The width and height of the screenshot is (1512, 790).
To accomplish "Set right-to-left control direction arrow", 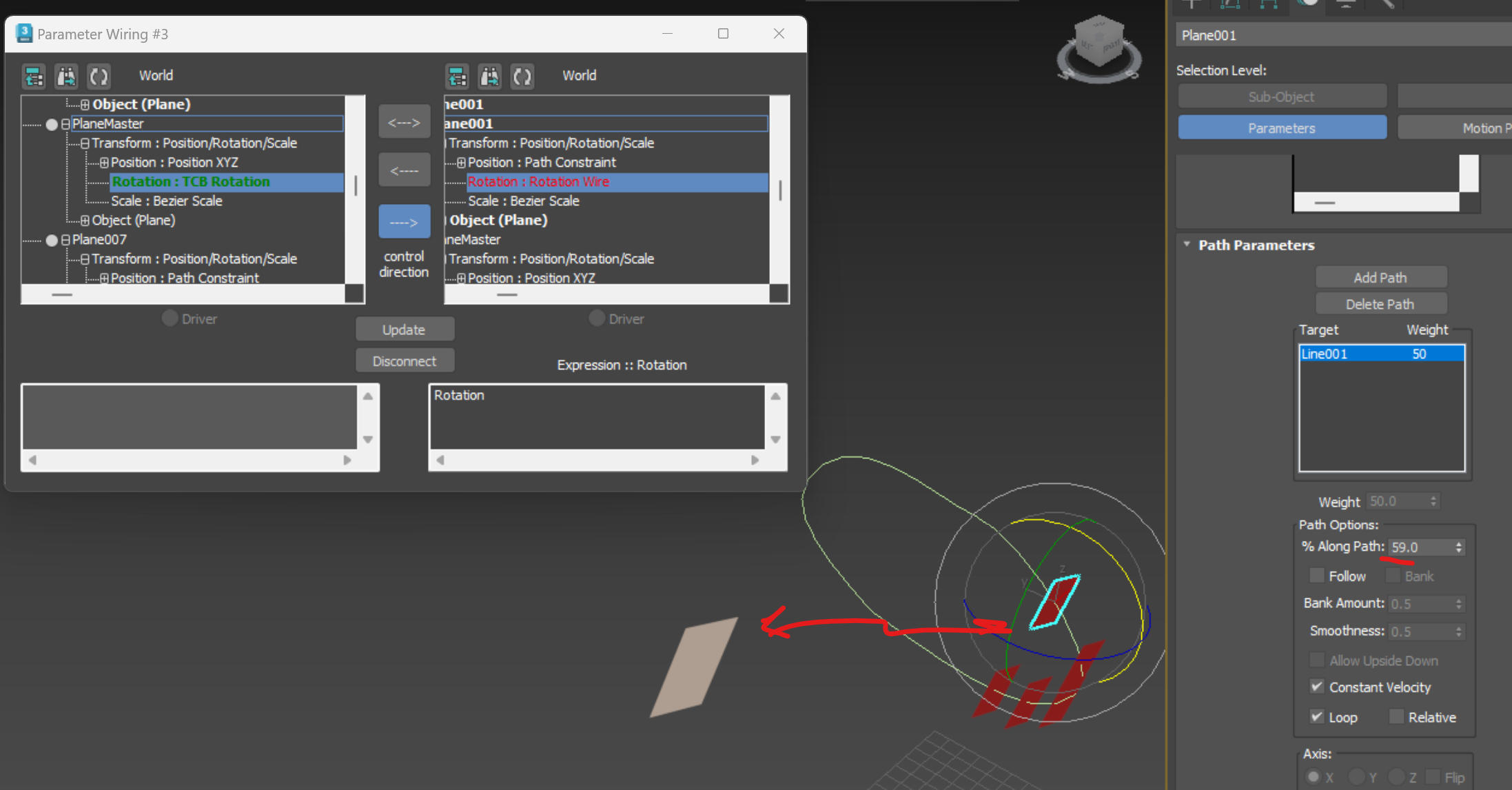I will [x=404, y=170].
